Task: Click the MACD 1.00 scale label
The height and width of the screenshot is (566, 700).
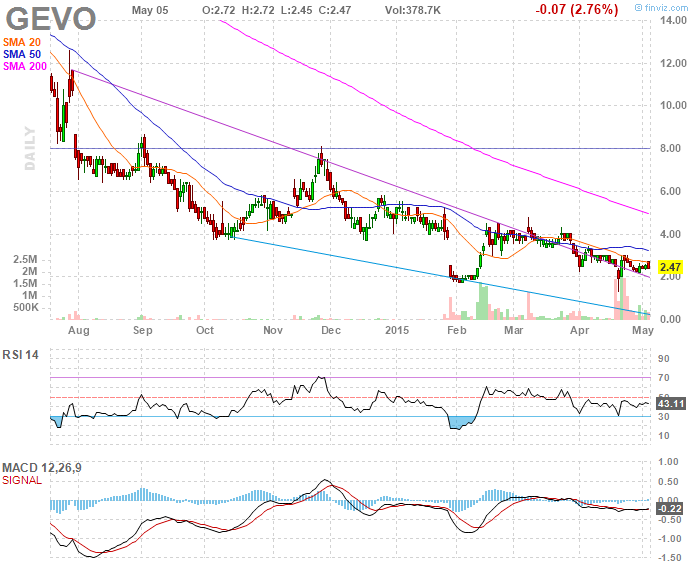Action: [x=669, y=462]
